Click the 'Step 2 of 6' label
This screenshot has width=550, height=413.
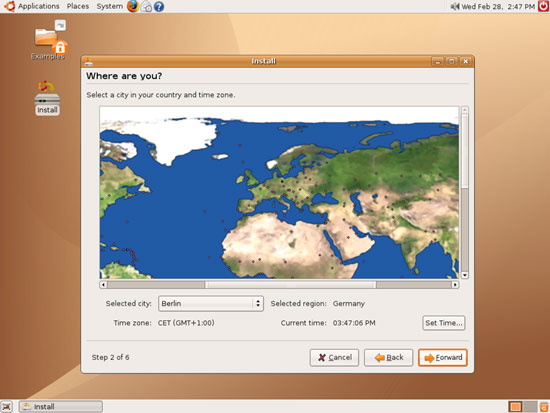[x=110, y=358]
